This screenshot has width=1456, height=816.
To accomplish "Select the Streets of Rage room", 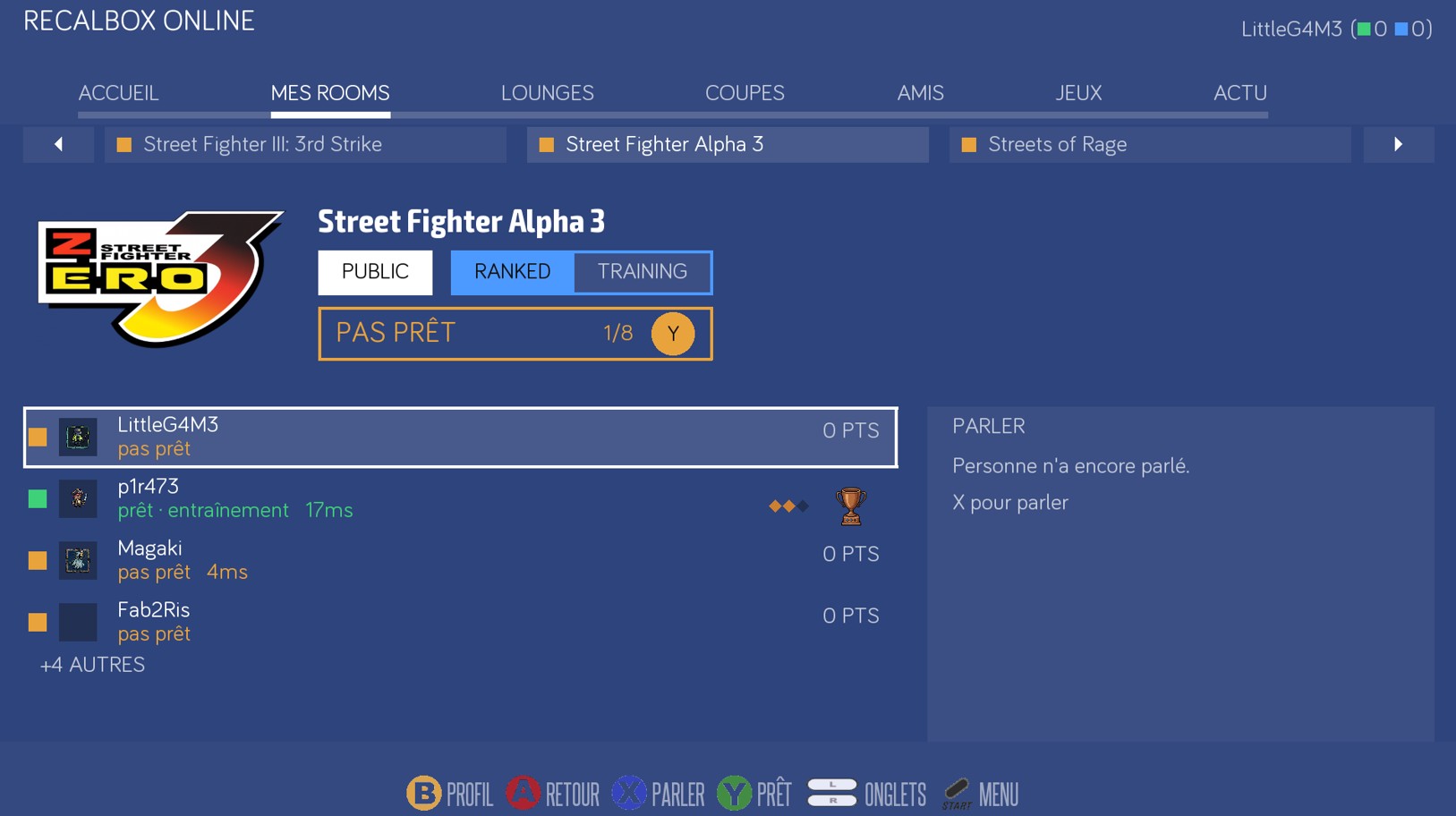I will (x=1150, y=144).
